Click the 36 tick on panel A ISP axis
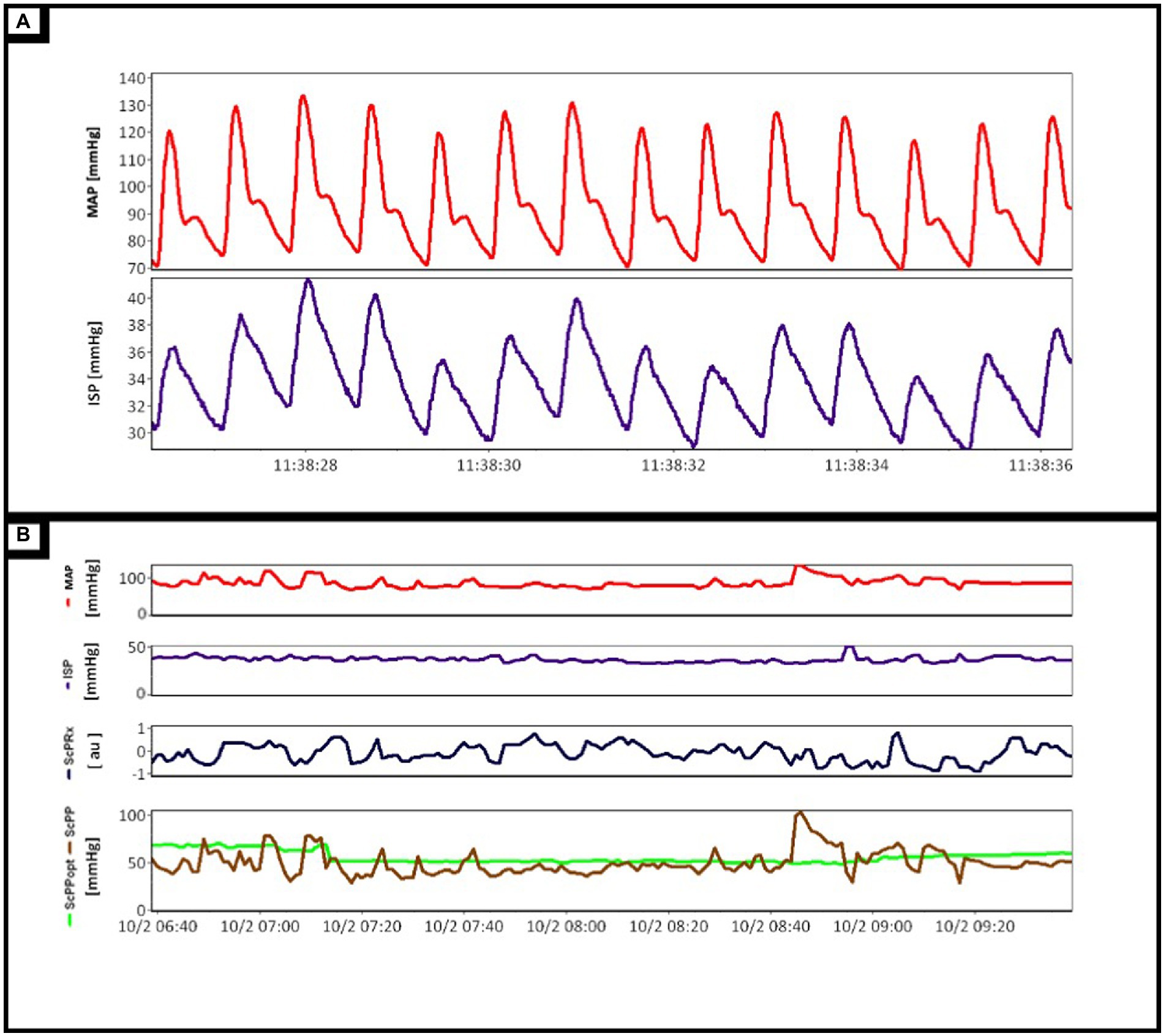Viewport: 1166px width, 1036px height. (137, 353)
